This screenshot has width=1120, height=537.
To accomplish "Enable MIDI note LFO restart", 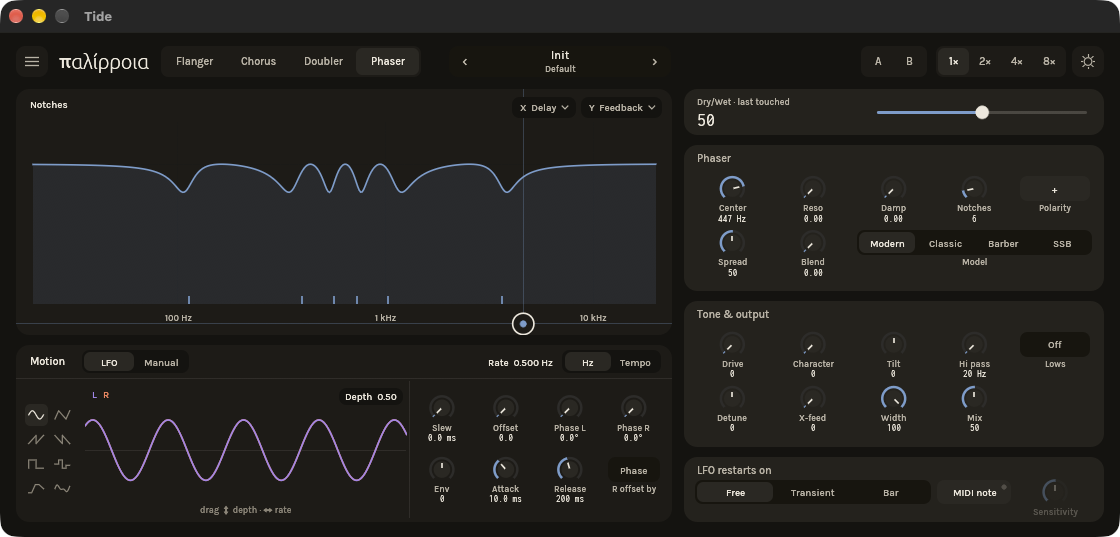I will (x=973, y=493).
